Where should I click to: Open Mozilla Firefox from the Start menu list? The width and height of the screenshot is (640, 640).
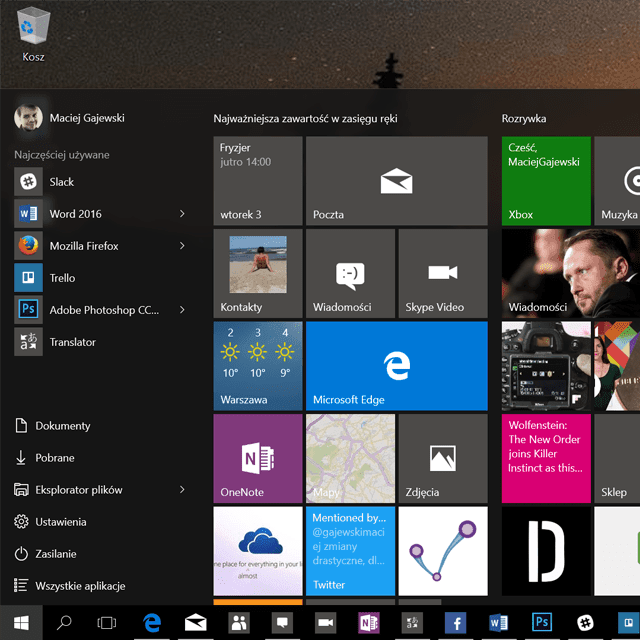click(x=100, y=246)
